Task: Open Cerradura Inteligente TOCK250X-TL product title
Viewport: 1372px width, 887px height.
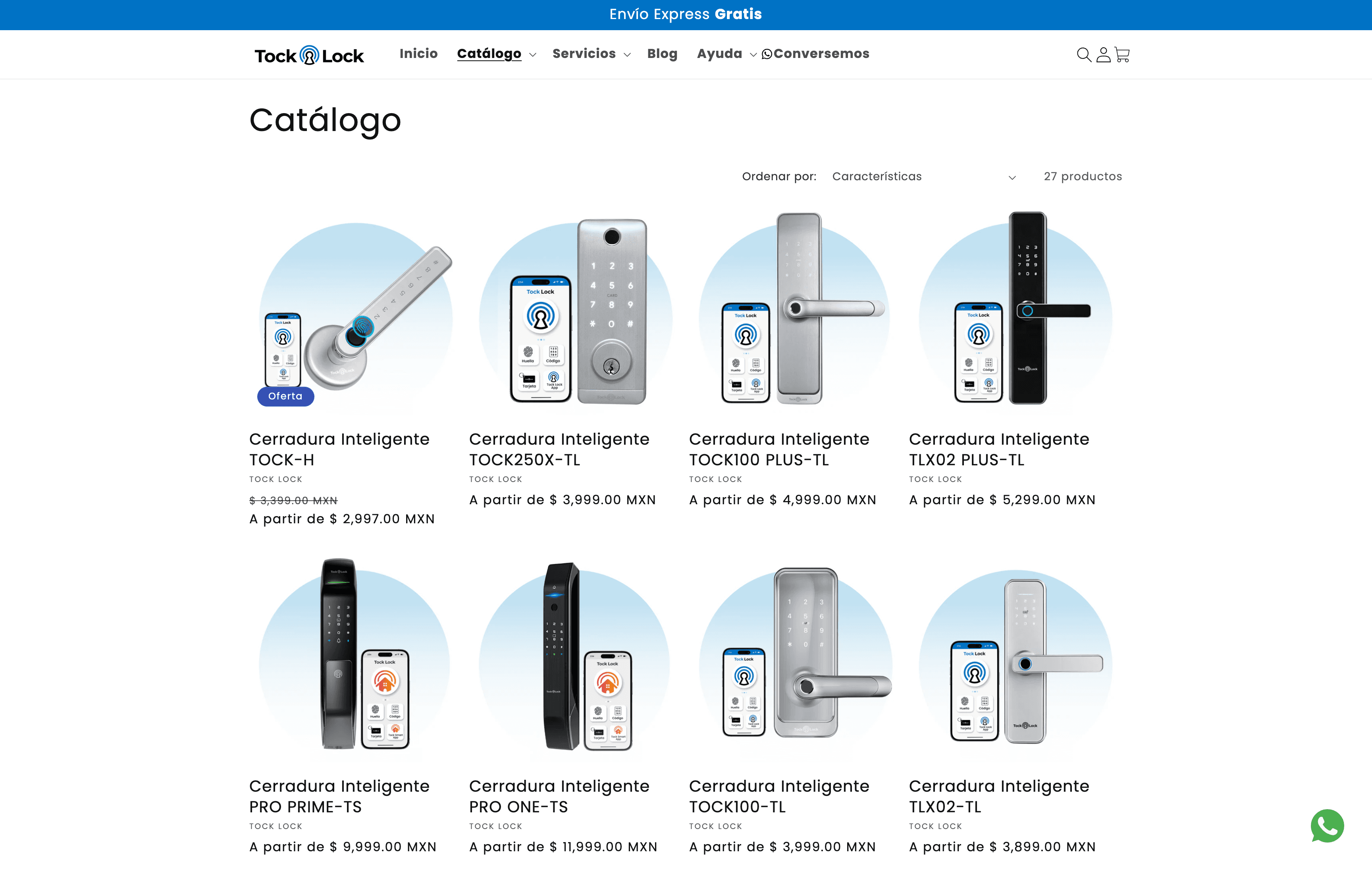Action: (x=559, y=449)
